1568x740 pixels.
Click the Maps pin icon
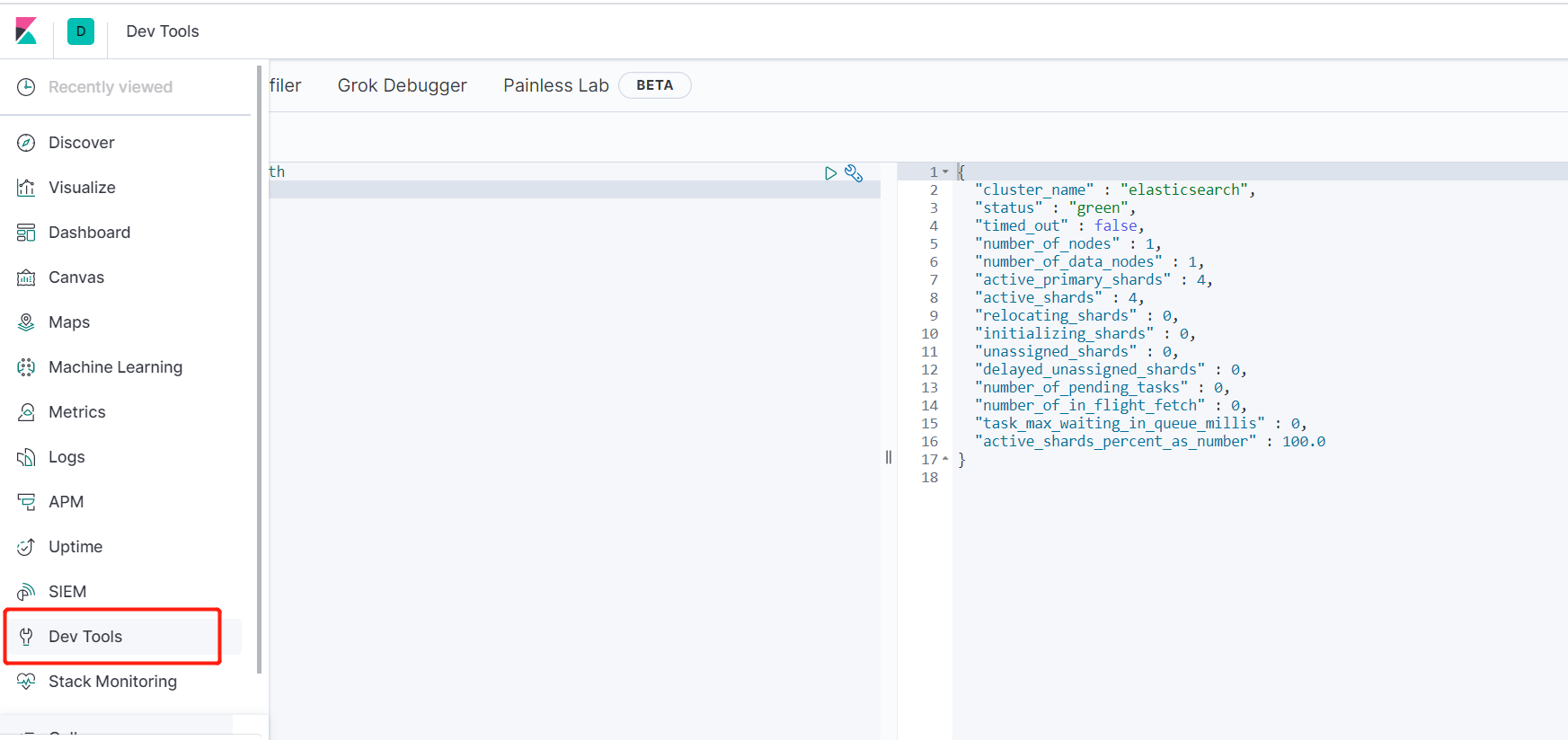coord(26,322)
